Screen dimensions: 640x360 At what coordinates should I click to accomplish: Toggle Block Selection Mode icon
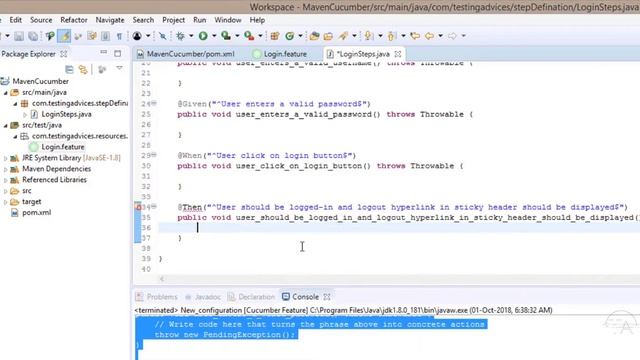(105, 36)
